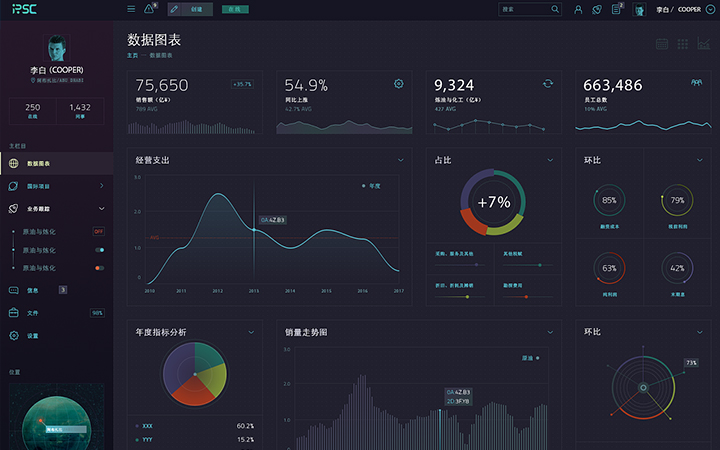Click the rocket icon for 业务跟踪

pos(13,208)
